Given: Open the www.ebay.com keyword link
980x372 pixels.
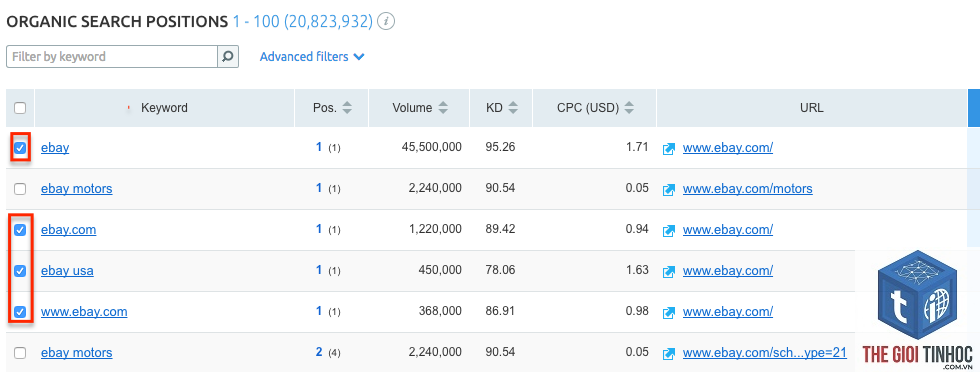Looking at the screenshot, I should [84, 311].
